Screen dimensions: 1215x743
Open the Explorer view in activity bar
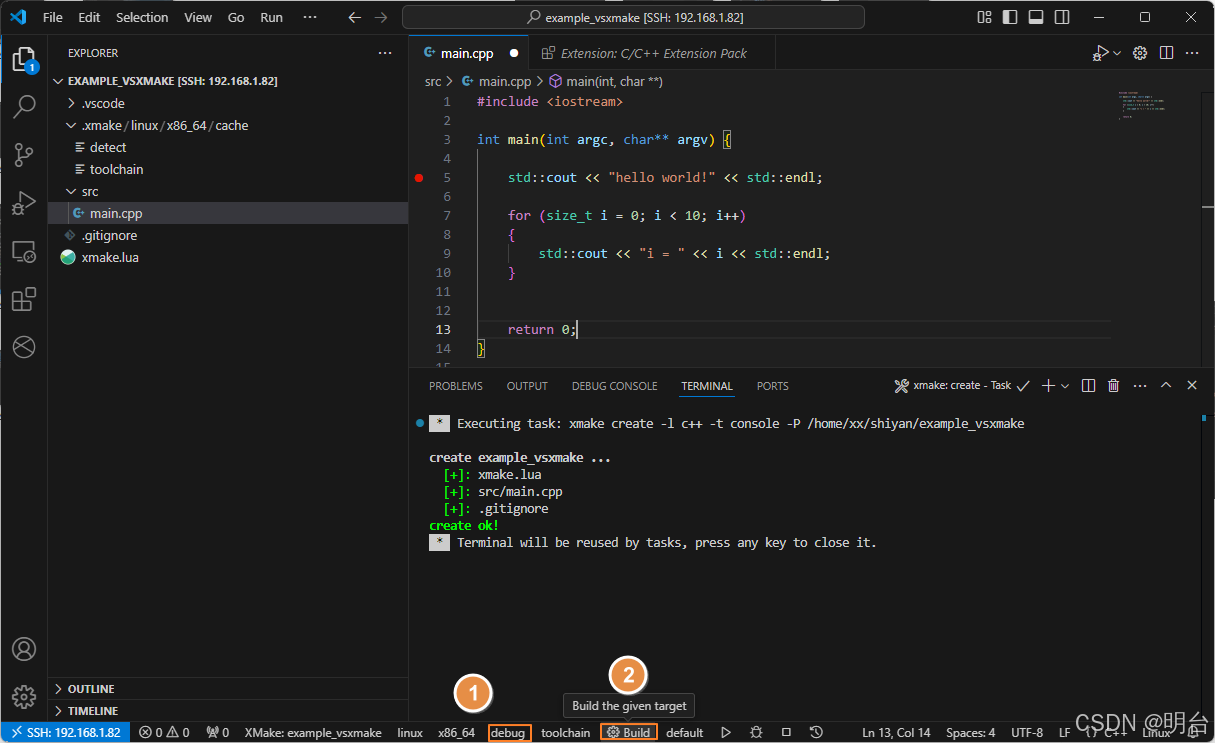[24, 60]
